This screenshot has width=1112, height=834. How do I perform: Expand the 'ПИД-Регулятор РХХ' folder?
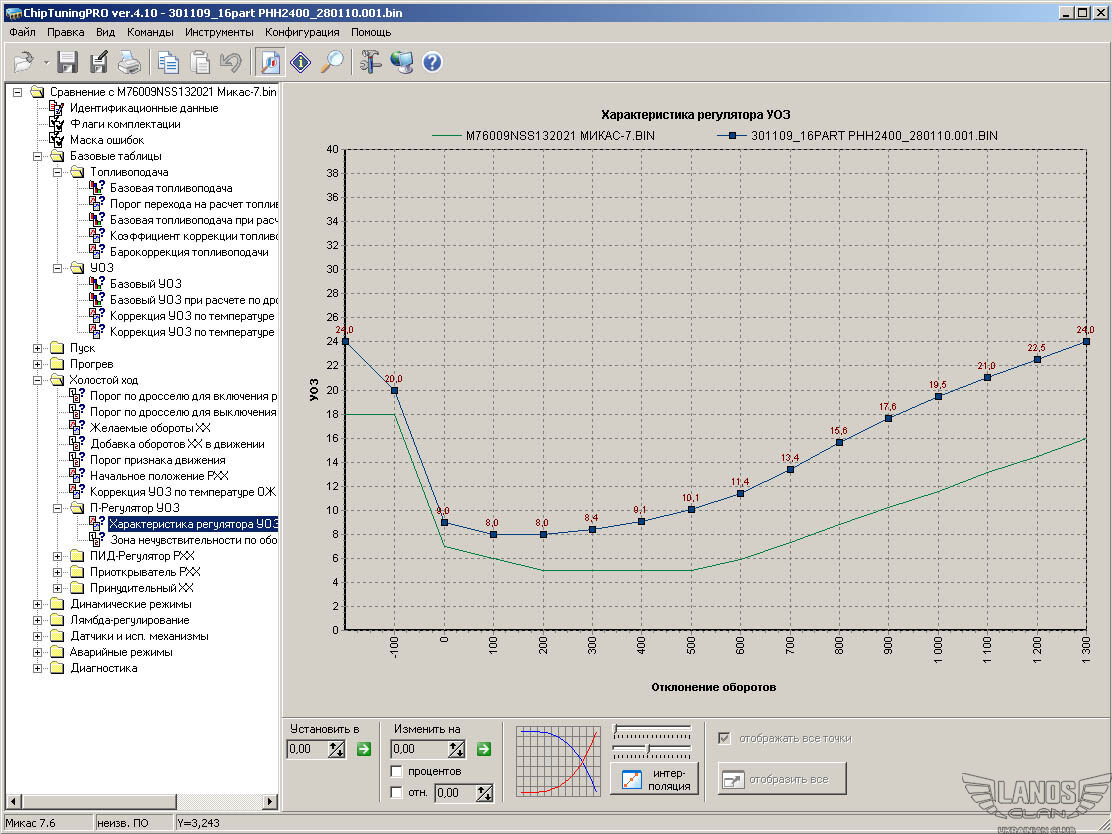click(58, 556)
